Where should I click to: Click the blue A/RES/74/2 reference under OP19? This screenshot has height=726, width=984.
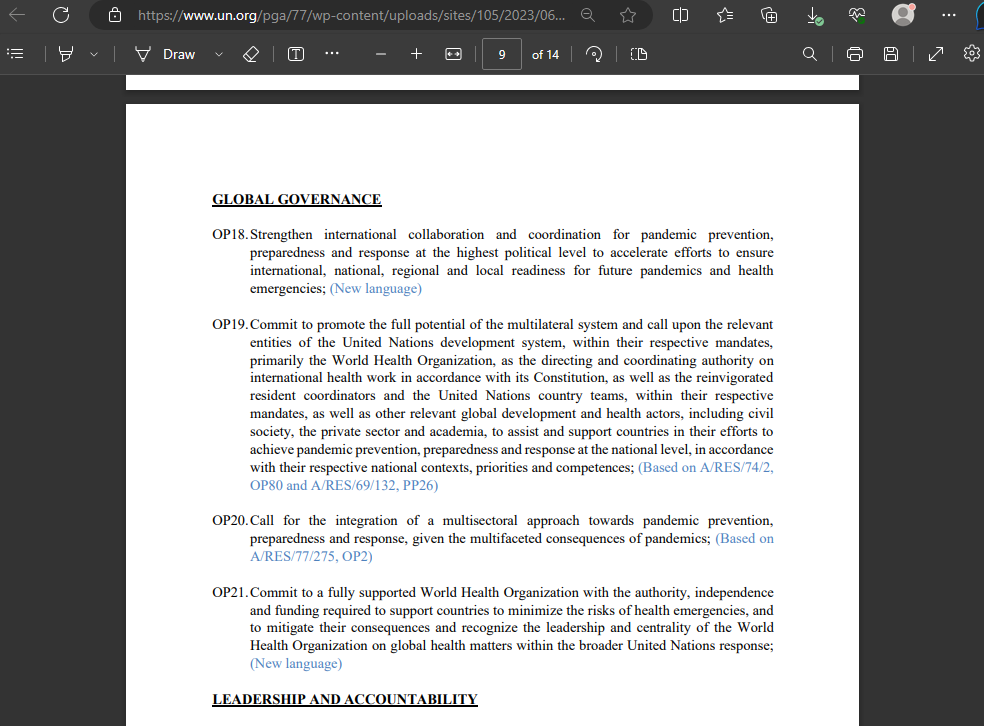[736, 467]
